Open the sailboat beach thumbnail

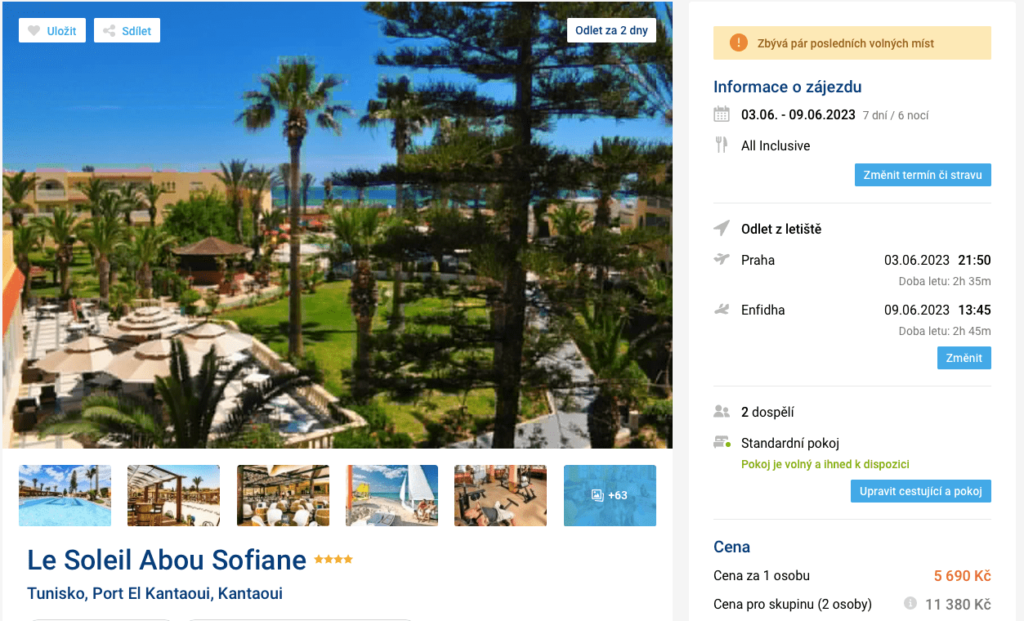click(x=392, y=496)
